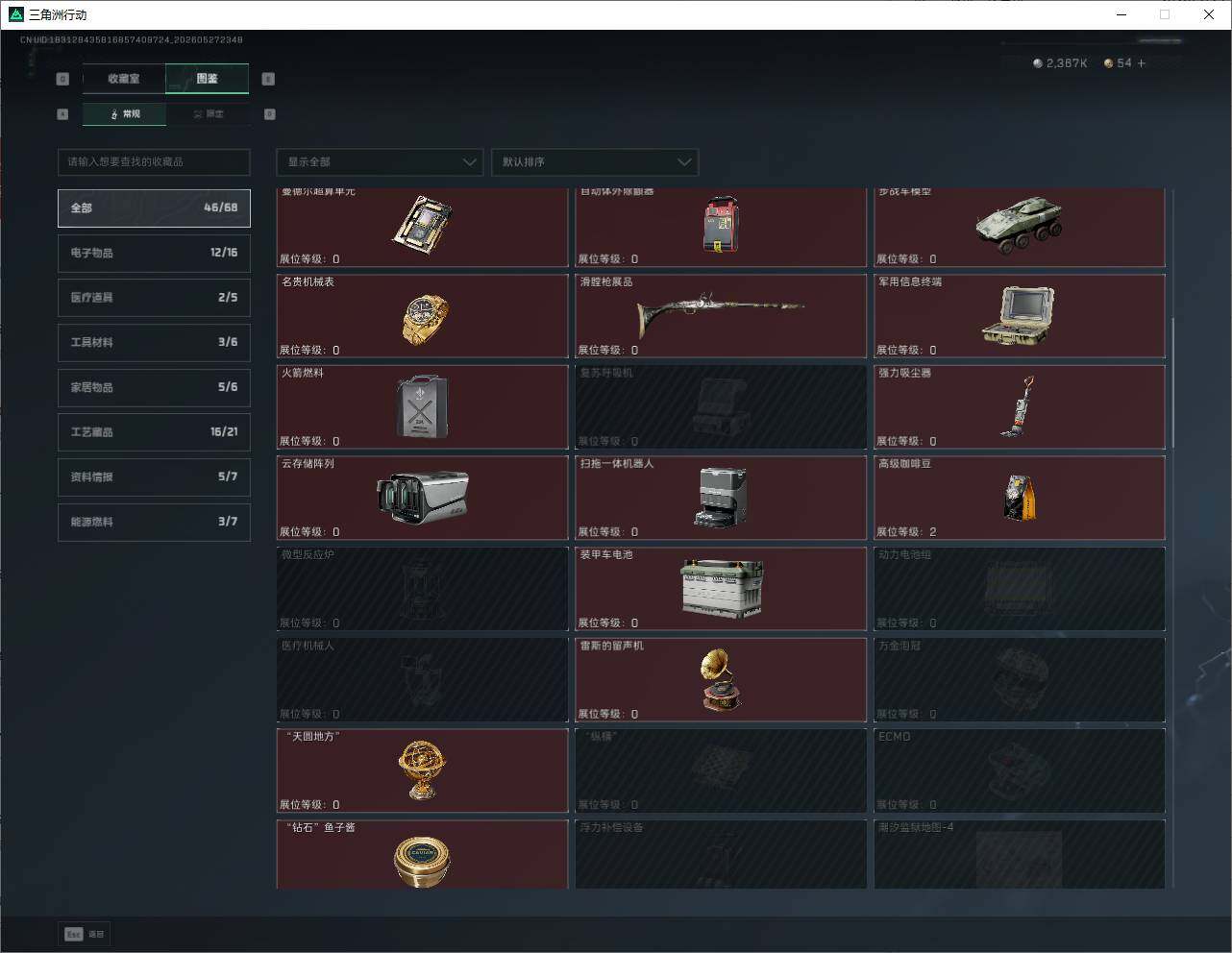Image resolution: width=1232 pixels, height=953 pixels.
Task: Select the 云存储阵列 storage array icon
Action: pyautogui.click(x=423, y=497)
